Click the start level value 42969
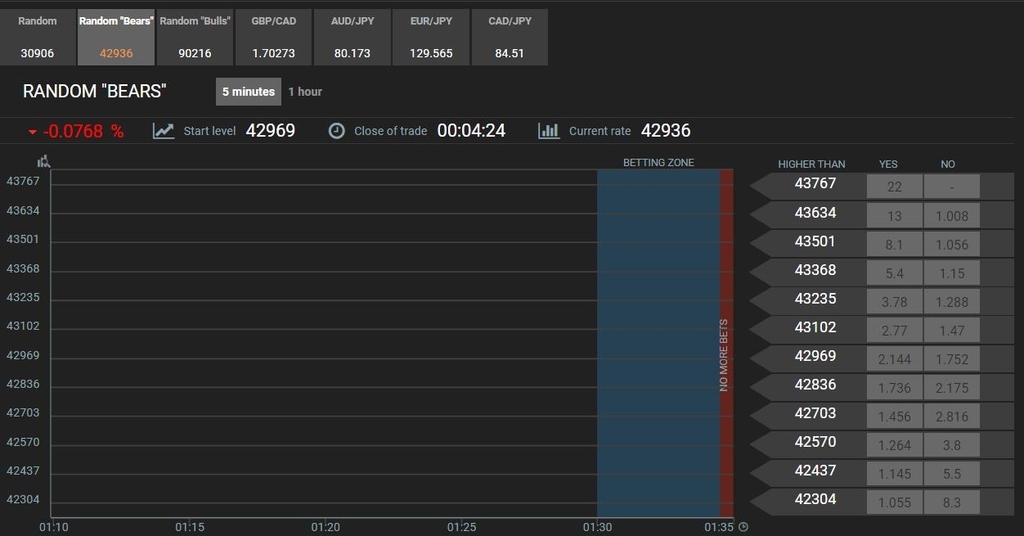The width and height of the screenshot is (1024, 536). (270, 131)
